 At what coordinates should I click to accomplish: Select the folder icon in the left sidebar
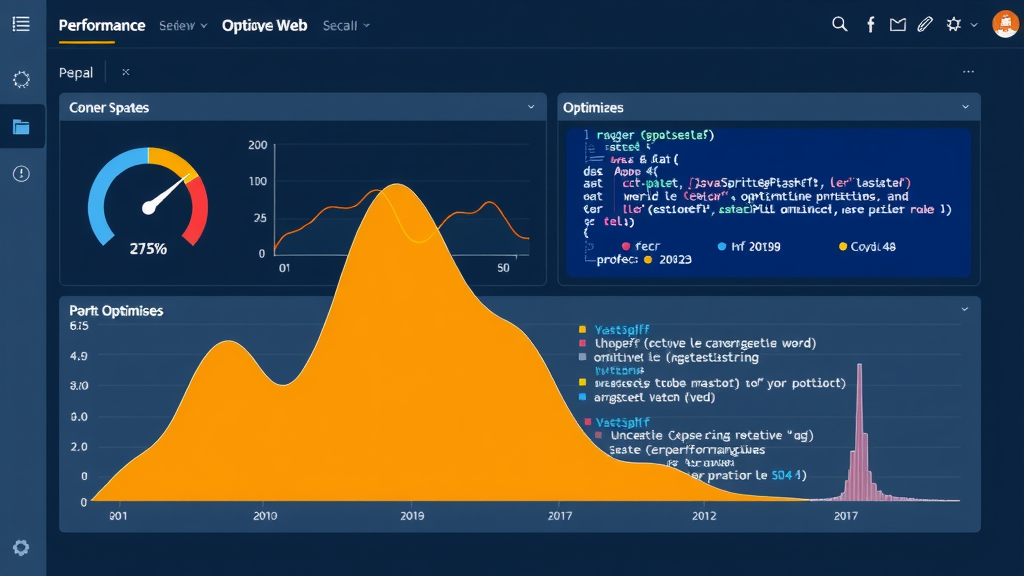[x=20, y=126]
